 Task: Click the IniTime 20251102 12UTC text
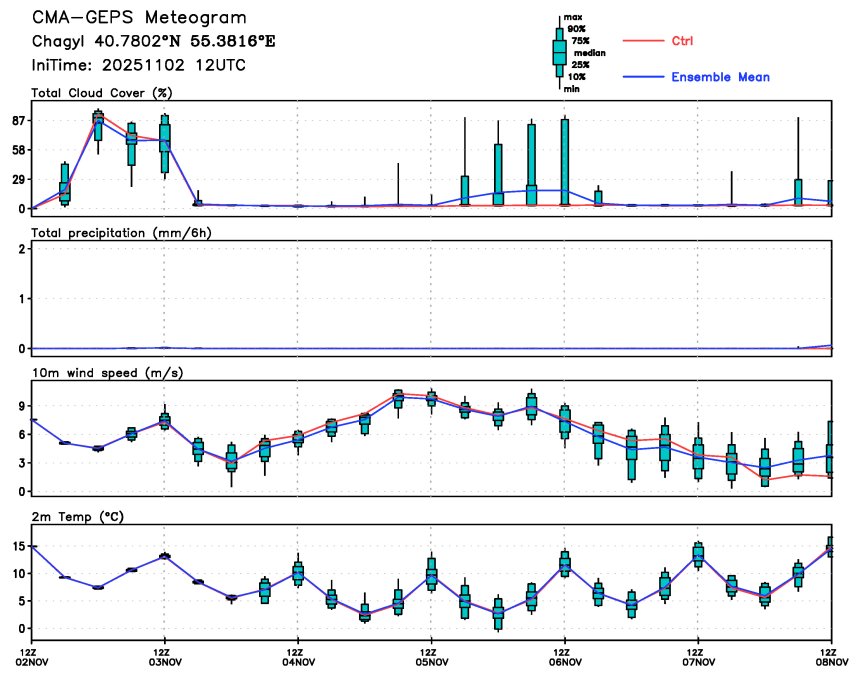click(138, 65)
